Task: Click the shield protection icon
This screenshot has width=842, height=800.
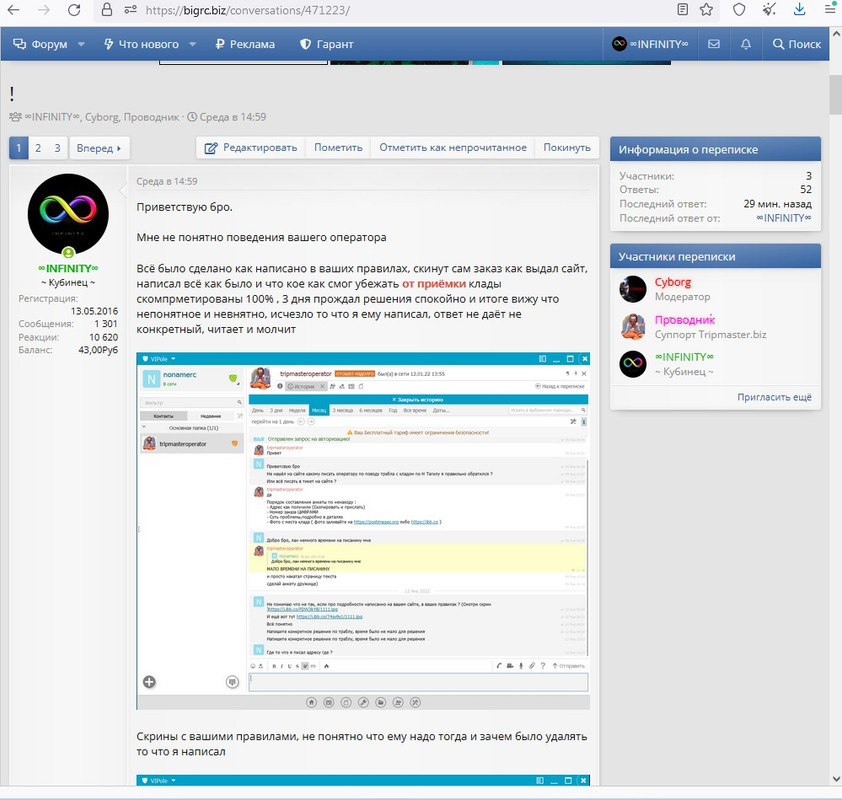Action: (x=739, y=9)
